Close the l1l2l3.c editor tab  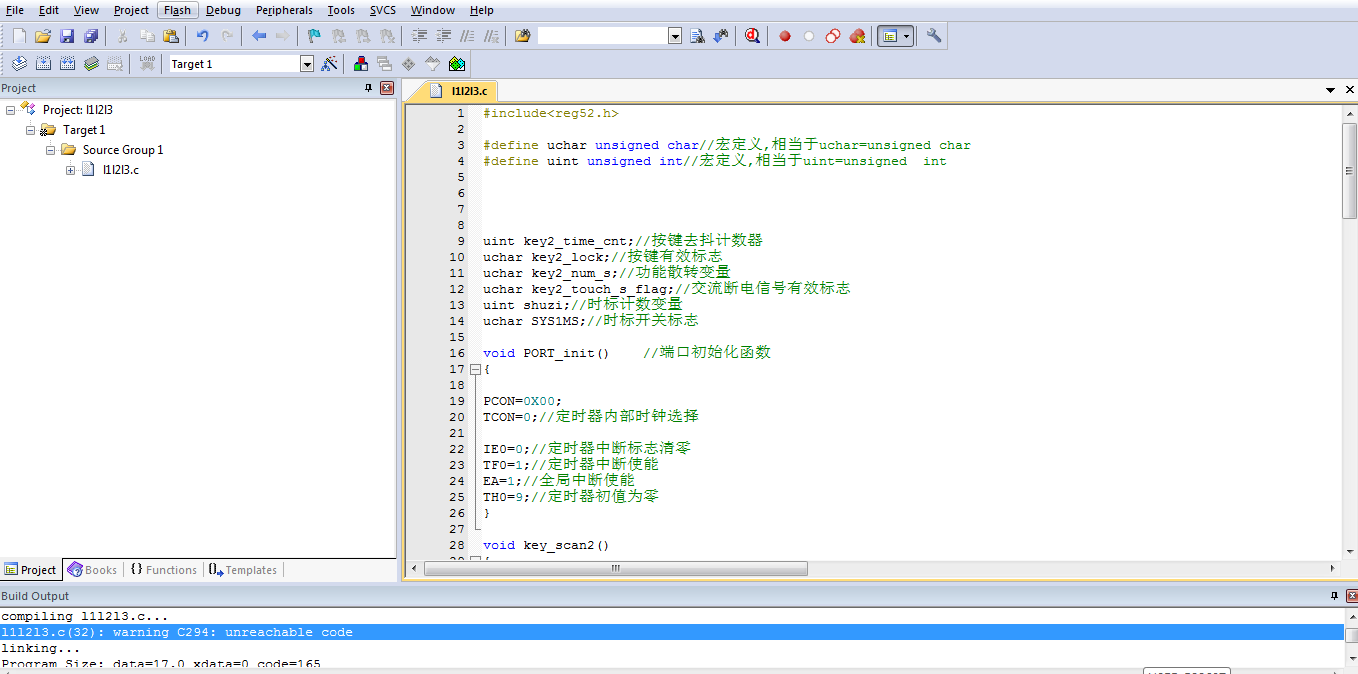pyautogui.click(x=1349, y=90)
